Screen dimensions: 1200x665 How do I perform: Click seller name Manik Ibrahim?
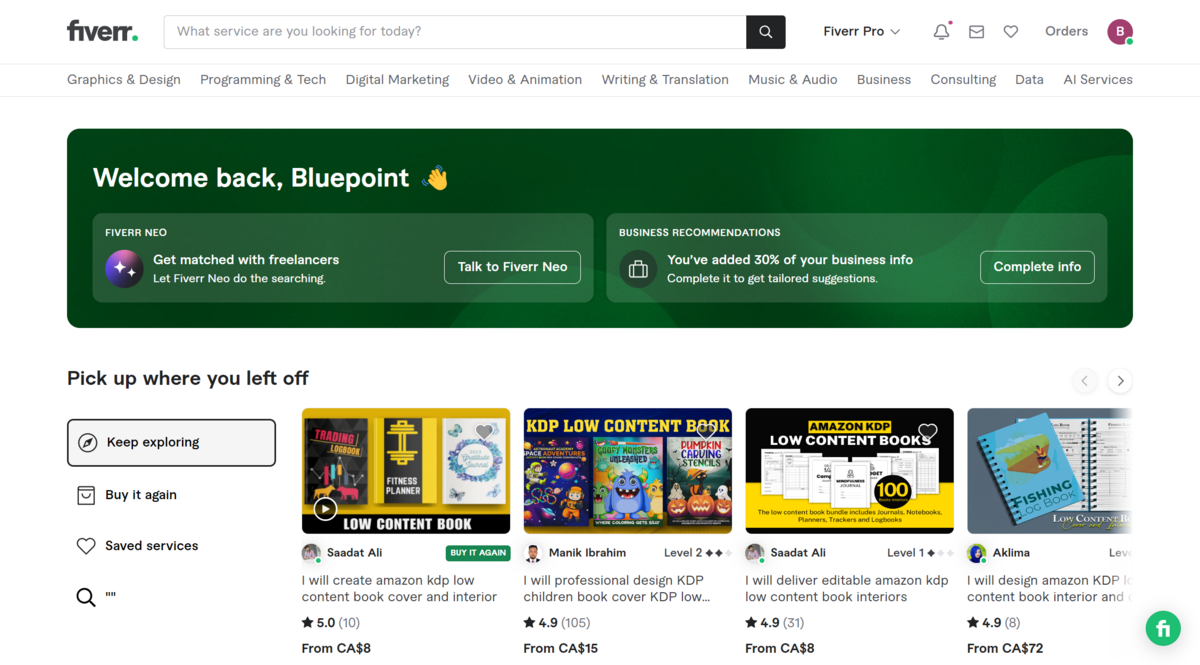[588, 553]
